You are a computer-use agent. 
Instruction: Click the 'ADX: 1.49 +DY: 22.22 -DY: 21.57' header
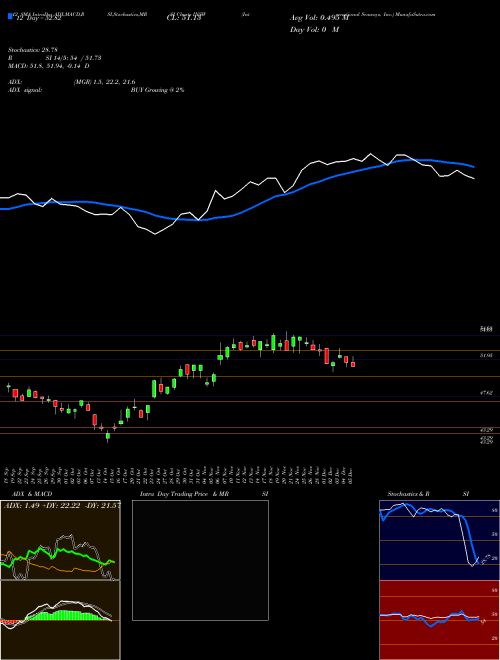[x=62, y=506]
